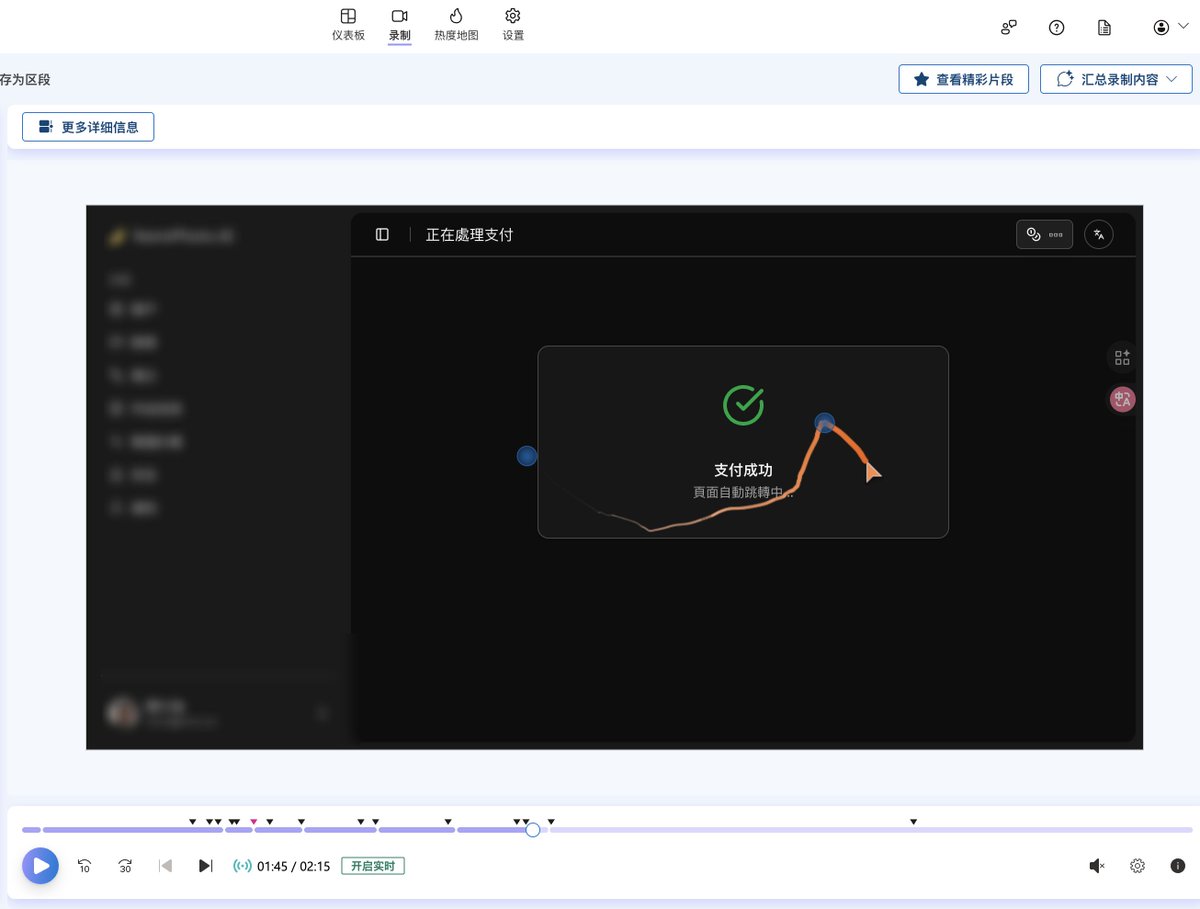Toggle the player sidebar panel icon
The image size is (1200, 909).
(x=383, y=234)
